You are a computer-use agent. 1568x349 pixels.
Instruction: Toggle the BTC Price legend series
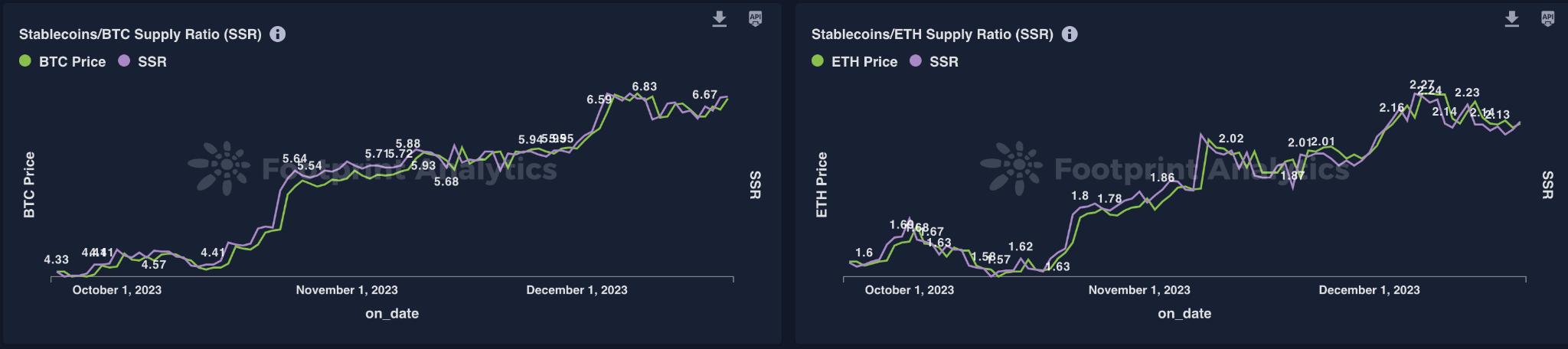(x=72, y=62)
